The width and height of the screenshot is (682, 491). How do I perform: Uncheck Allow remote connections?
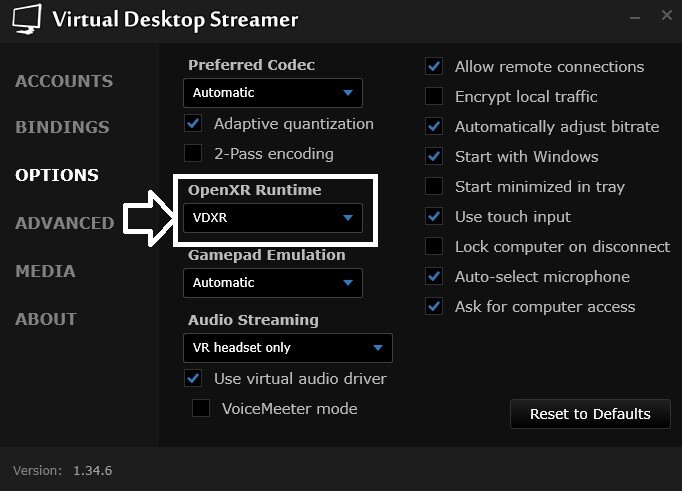coord(434,67)
